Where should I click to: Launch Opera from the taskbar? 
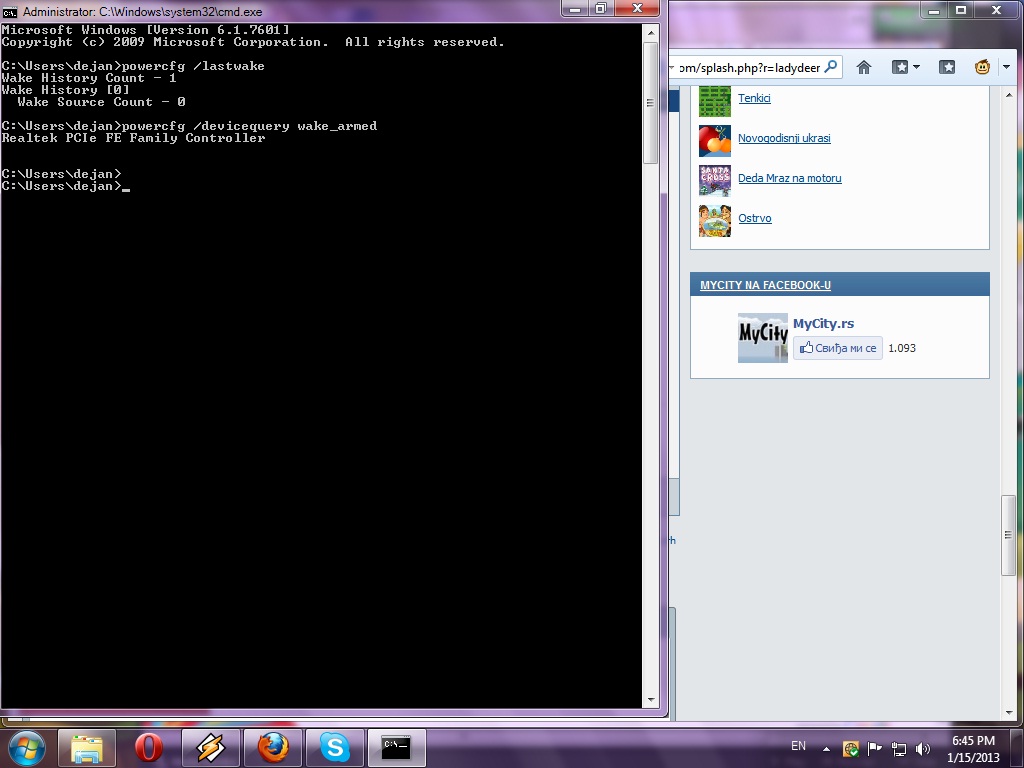[148, 748]
